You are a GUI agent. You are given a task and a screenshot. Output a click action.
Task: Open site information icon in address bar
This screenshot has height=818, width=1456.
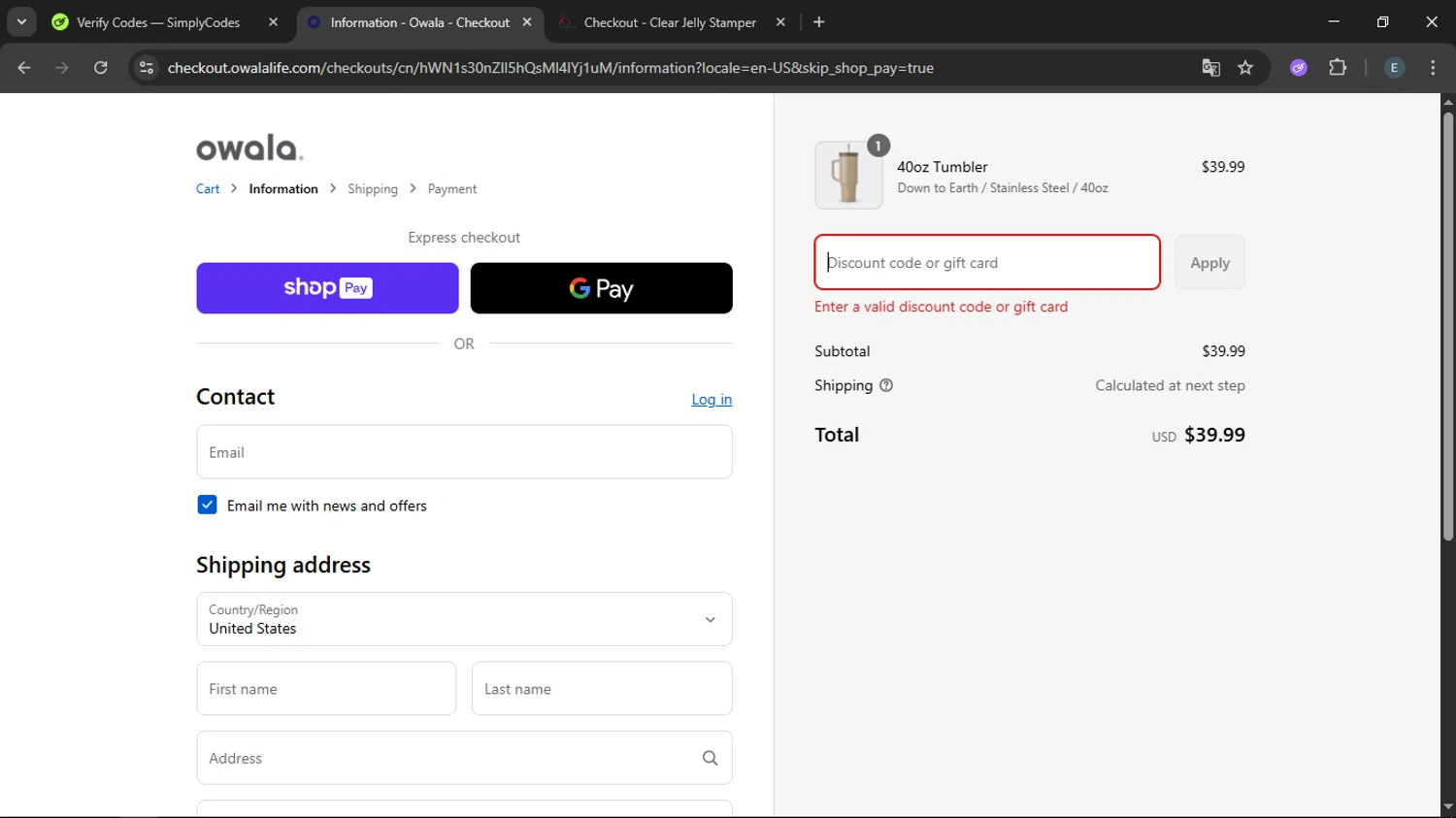pos(147,68)
